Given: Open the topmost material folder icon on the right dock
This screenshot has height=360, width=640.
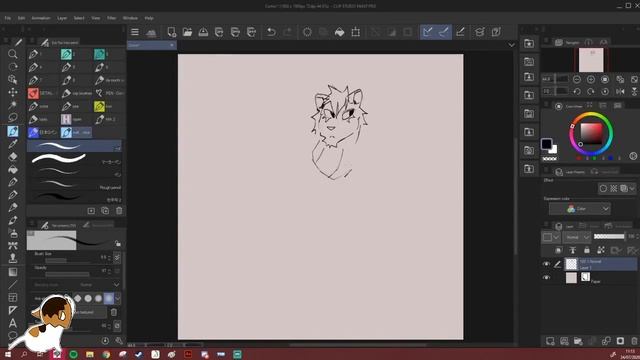Looking at the screenshot, I should pos(529,43).
